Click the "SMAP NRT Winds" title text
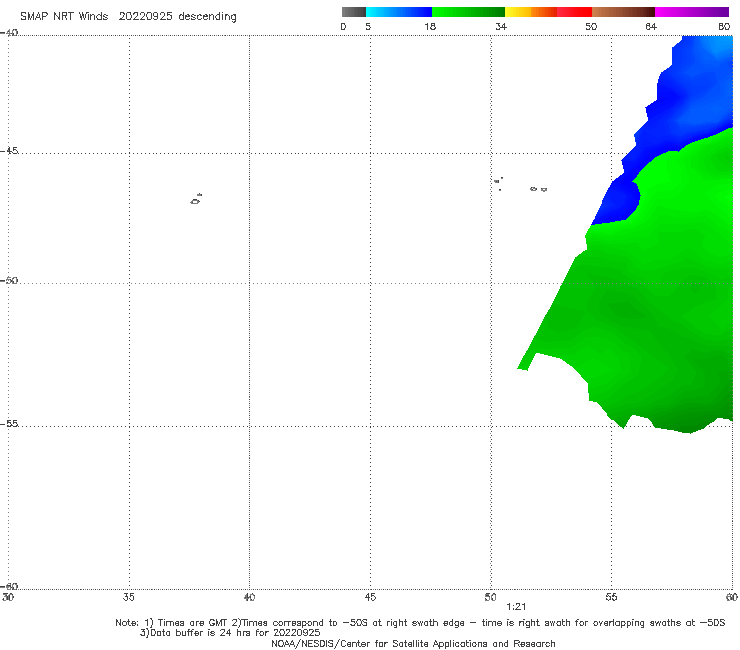The width and height of the screenshot is (740, 650). coord(64,16)
